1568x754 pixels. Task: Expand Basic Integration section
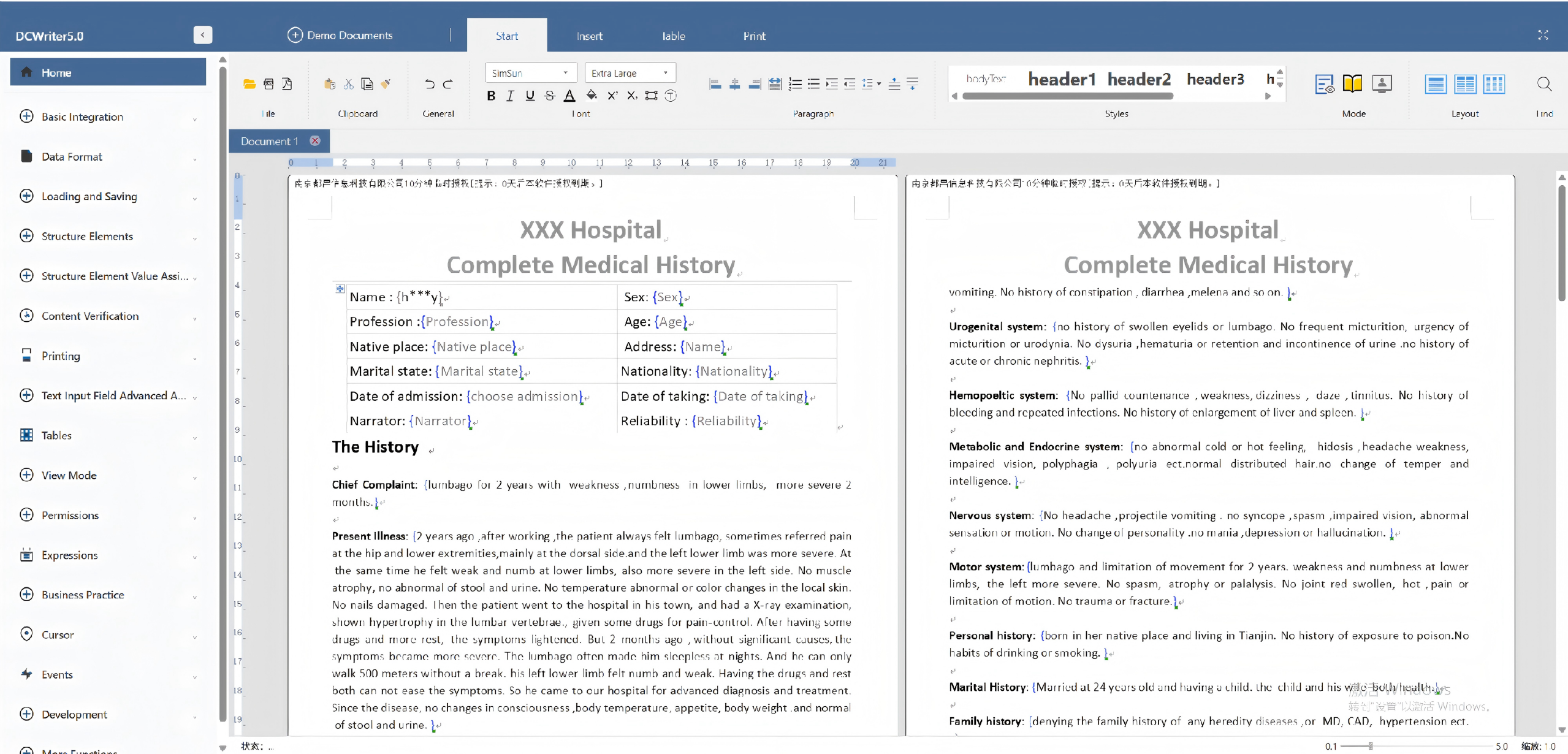click(x=108, y=116)
